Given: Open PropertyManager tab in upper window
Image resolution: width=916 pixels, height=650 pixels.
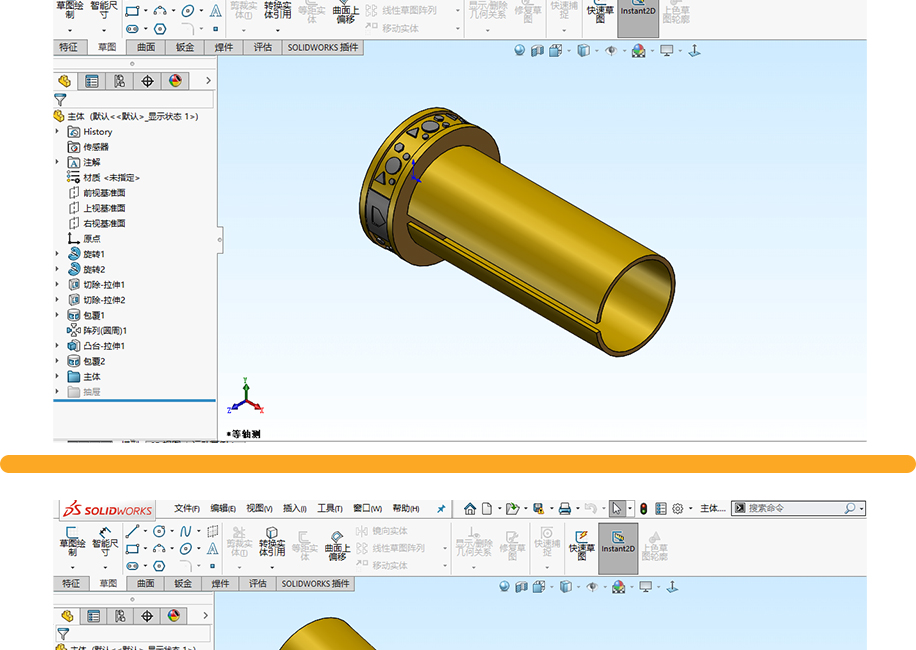Looking at the screenshot, I should [x=92, y=81].
